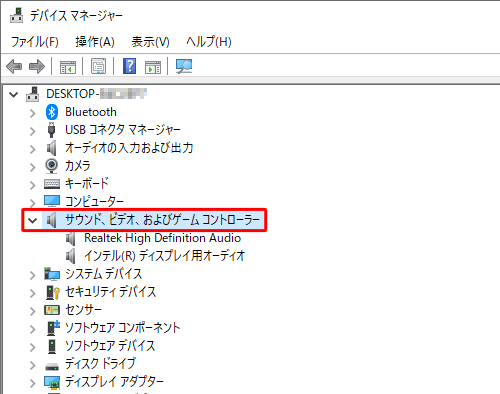Expand the ディスプレイ アダプター category
The image size is (500, 394).
(x=32, y=383)
